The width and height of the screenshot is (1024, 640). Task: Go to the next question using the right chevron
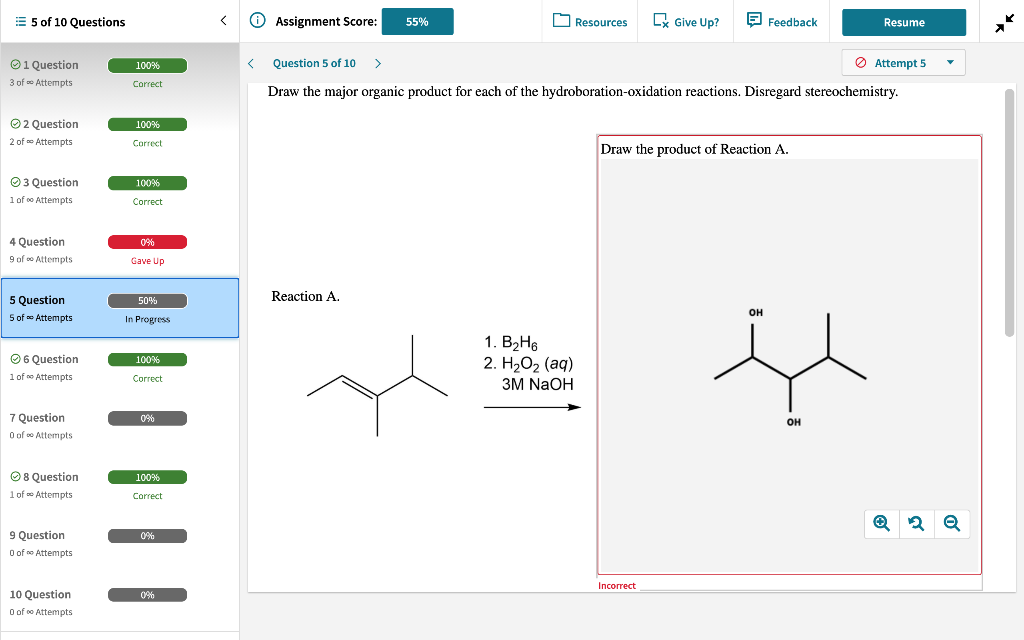[x=377, y=62]
